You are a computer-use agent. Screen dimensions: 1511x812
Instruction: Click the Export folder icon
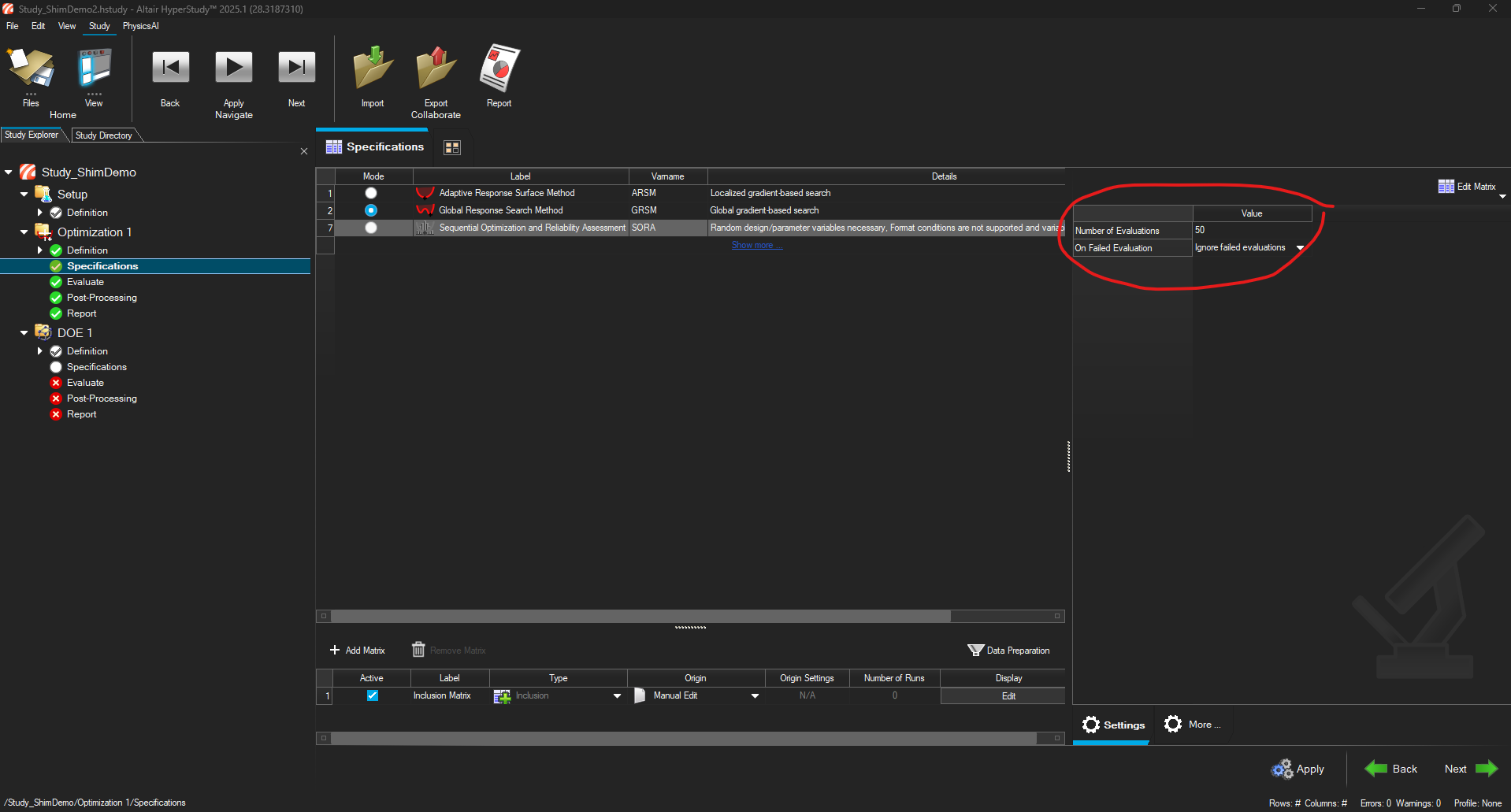click(x=436, y=68)
